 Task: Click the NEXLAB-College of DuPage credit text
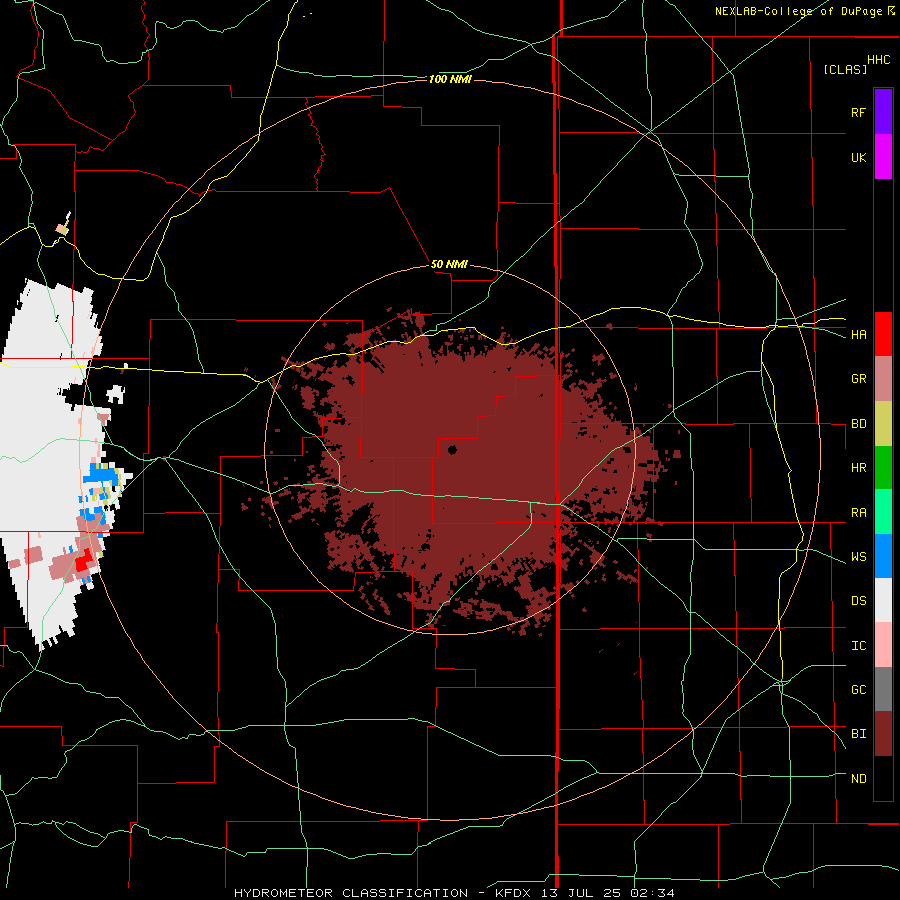pos(798,11)
